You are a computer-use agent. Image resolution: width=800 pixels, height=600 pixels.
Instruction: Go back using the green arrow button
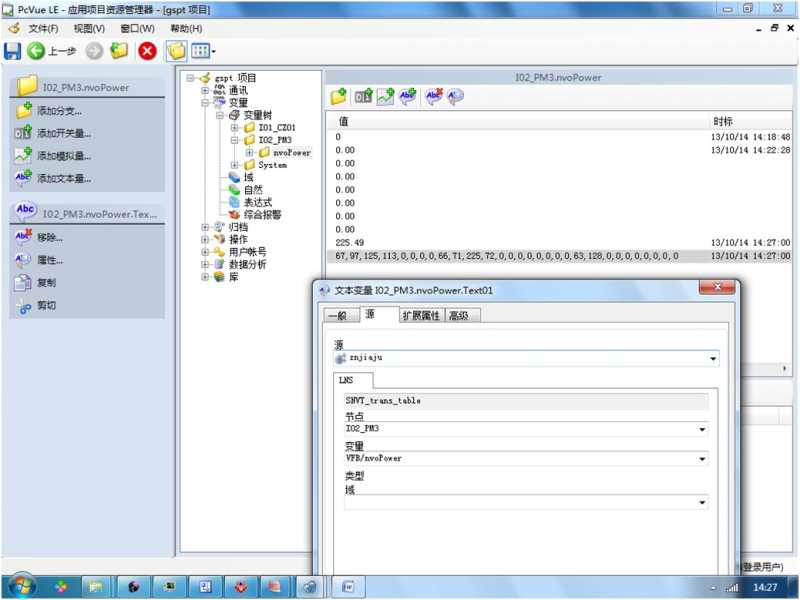coord(36,51)
